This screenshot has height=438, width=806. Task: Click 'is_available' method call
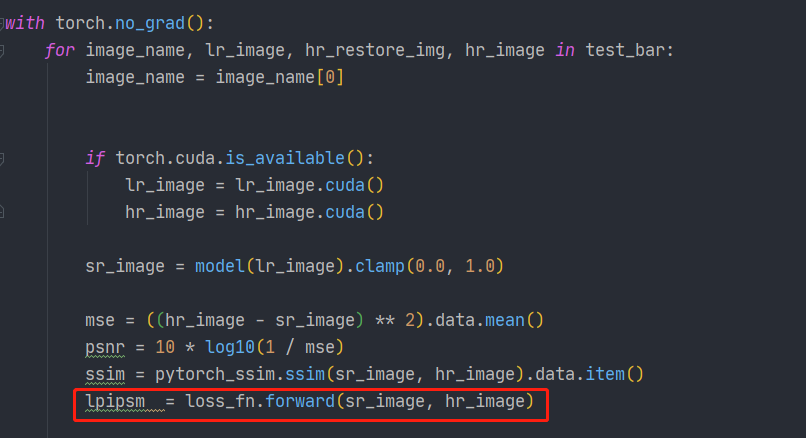click(x=285, y=158)
